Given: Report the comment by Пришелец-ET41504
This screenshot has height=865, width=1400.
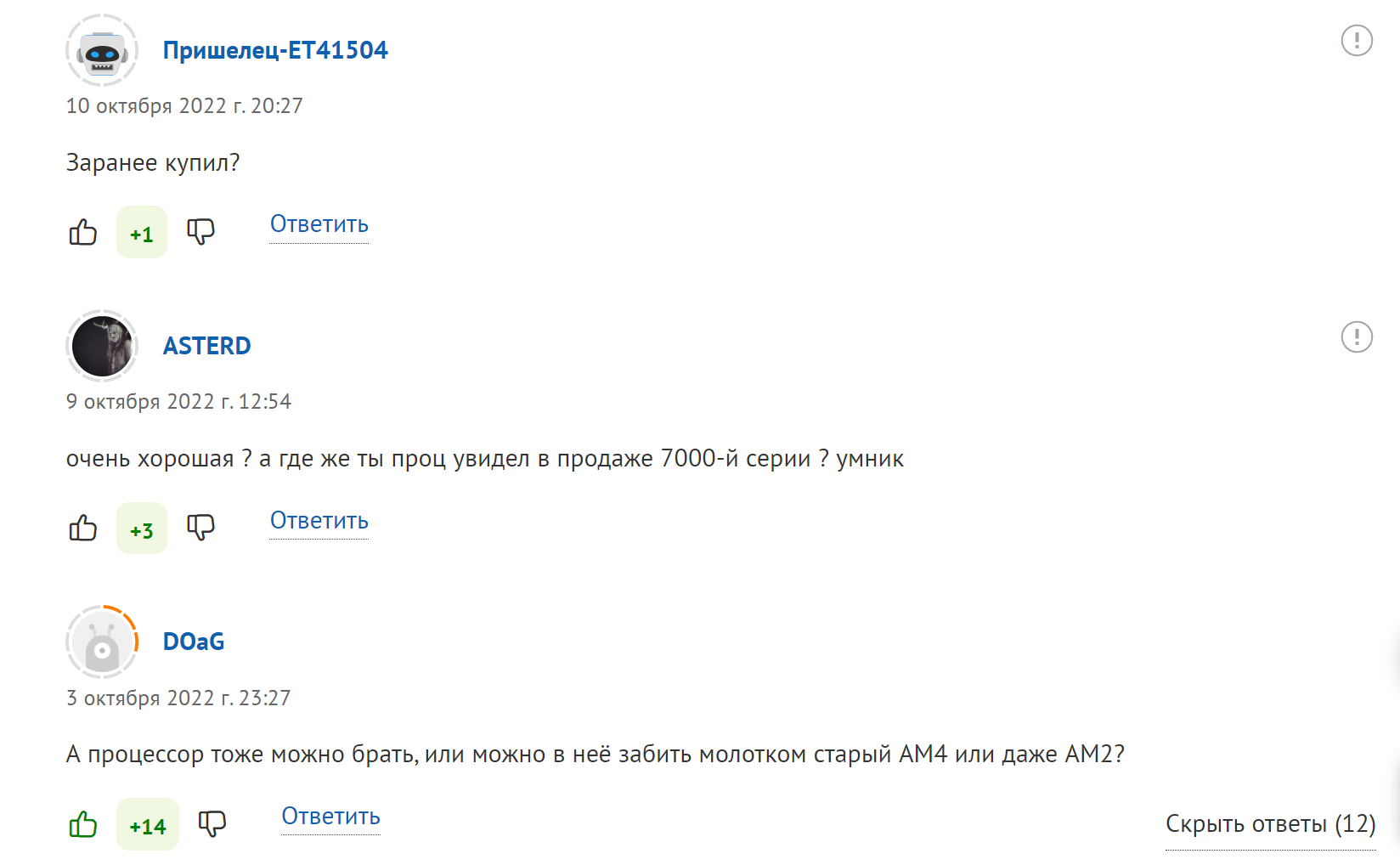Looking at the screenshot, I should pyautogui.click(x=1356, y=40).
